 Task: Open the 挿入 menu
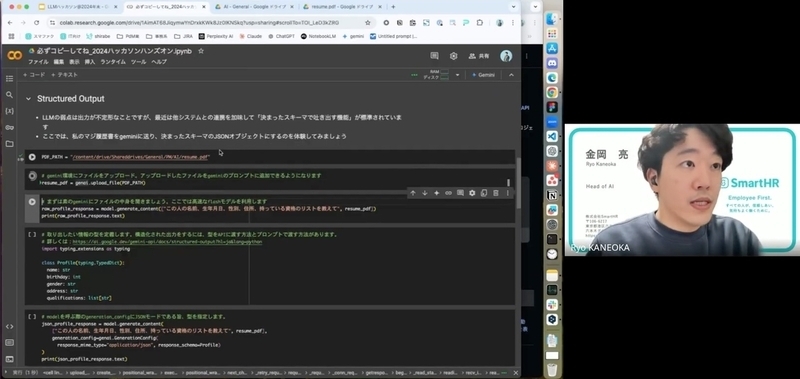click(x=90, y=62)
